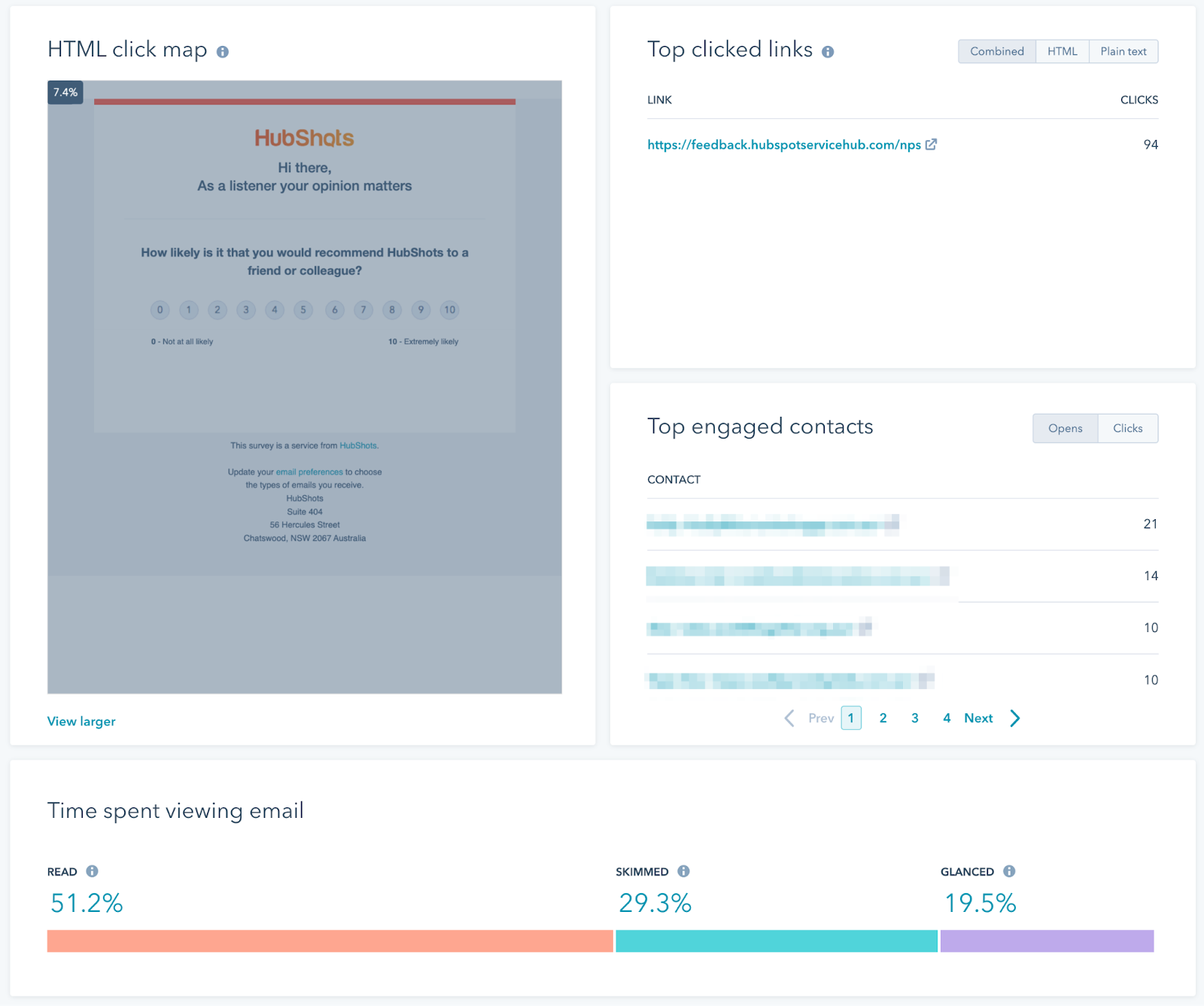Click info icon next to READ label
Image resolution: width=1204 pixels, height=1006 pixels.
(92, 871)
